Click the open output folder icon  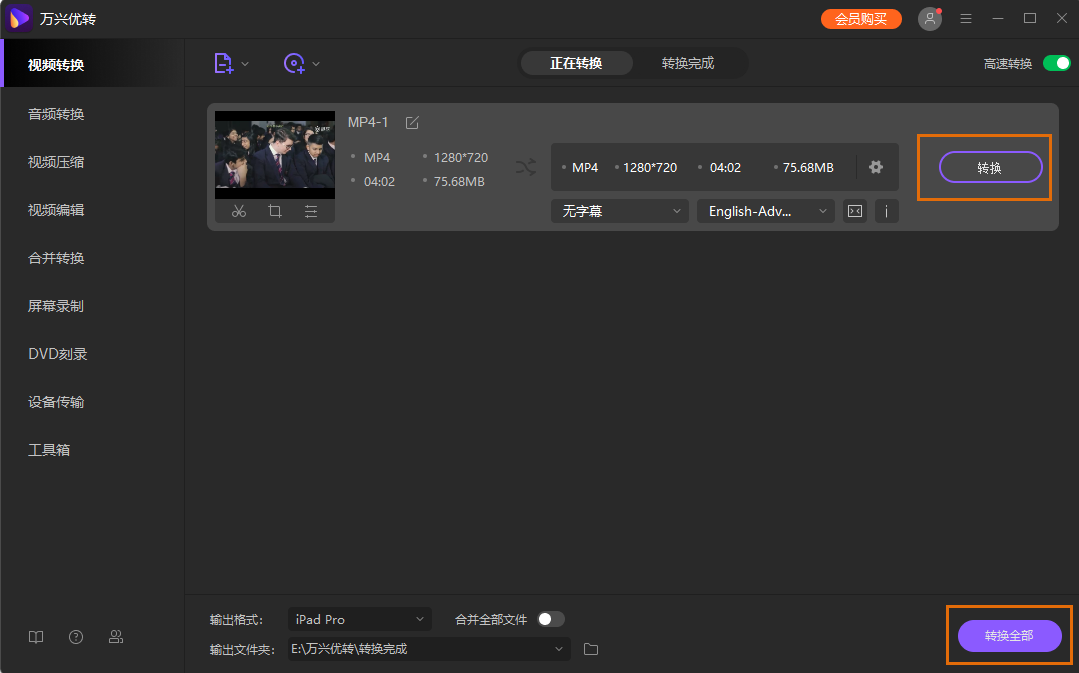pos(590,649)
